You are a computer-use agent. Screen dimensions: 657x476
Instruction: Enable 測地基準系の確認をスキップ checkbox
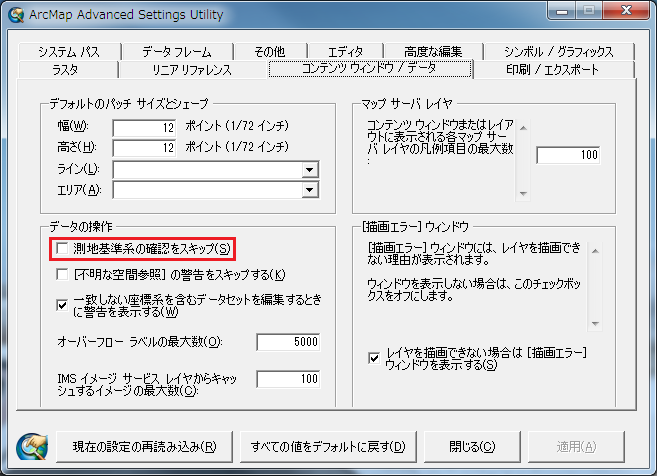(x=62, y=248)
